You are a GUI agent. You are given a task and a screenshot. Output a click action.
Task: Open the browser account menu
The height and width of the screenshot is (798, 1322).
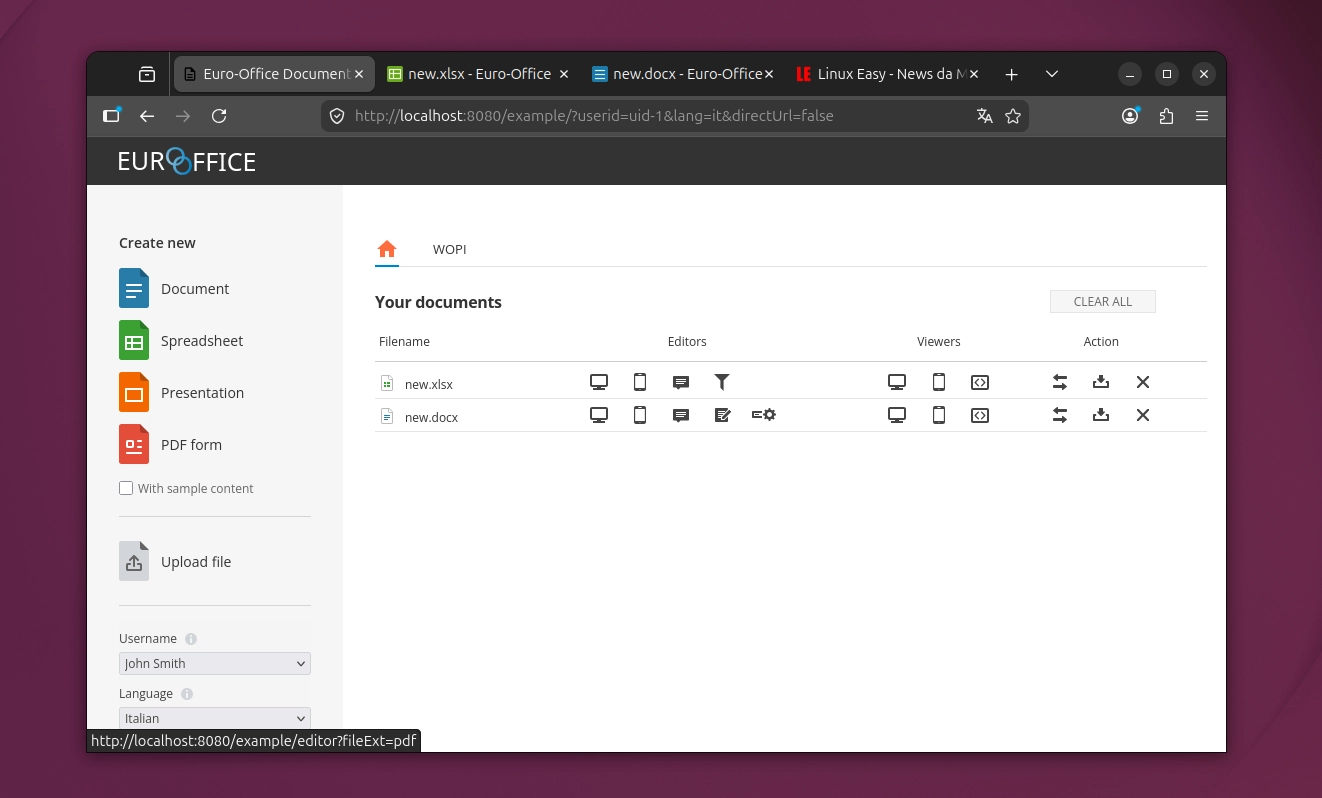[x=1130, y=116]
